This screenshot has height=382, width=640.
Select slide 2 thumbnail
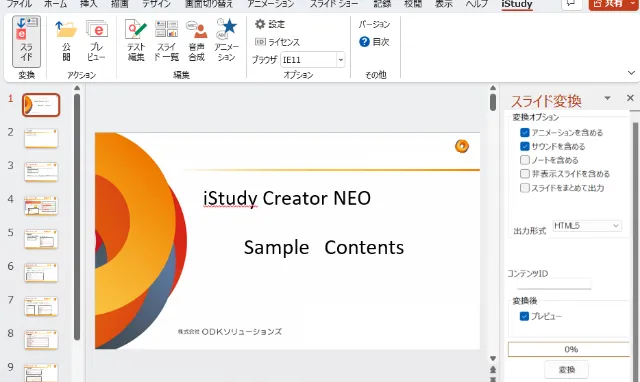(41, 138)
